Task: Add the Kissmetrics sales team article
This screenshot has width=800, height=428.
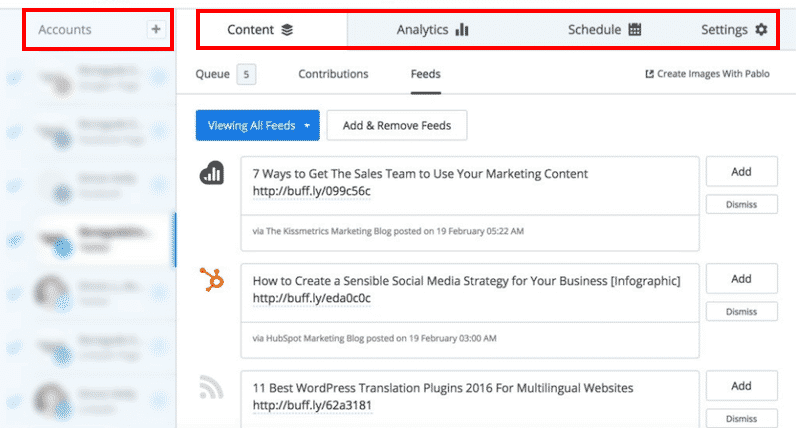Action: [x=741, y=172]
